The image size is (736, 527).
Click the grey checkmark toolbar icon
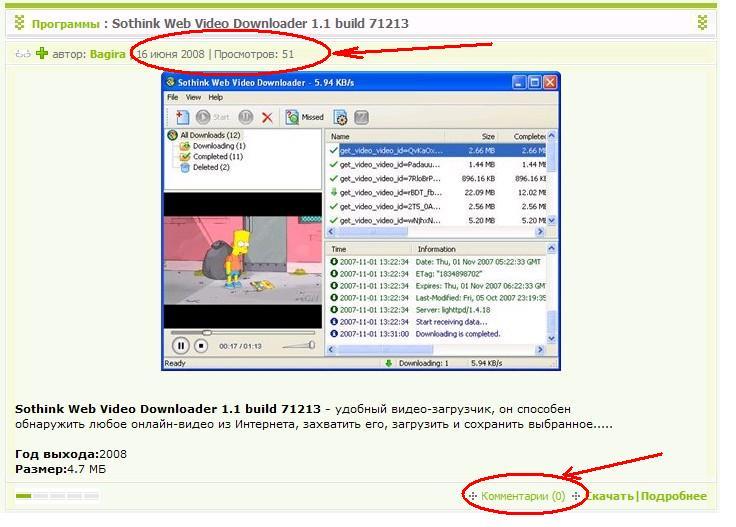pyautogui.click(x=361, y=117)
